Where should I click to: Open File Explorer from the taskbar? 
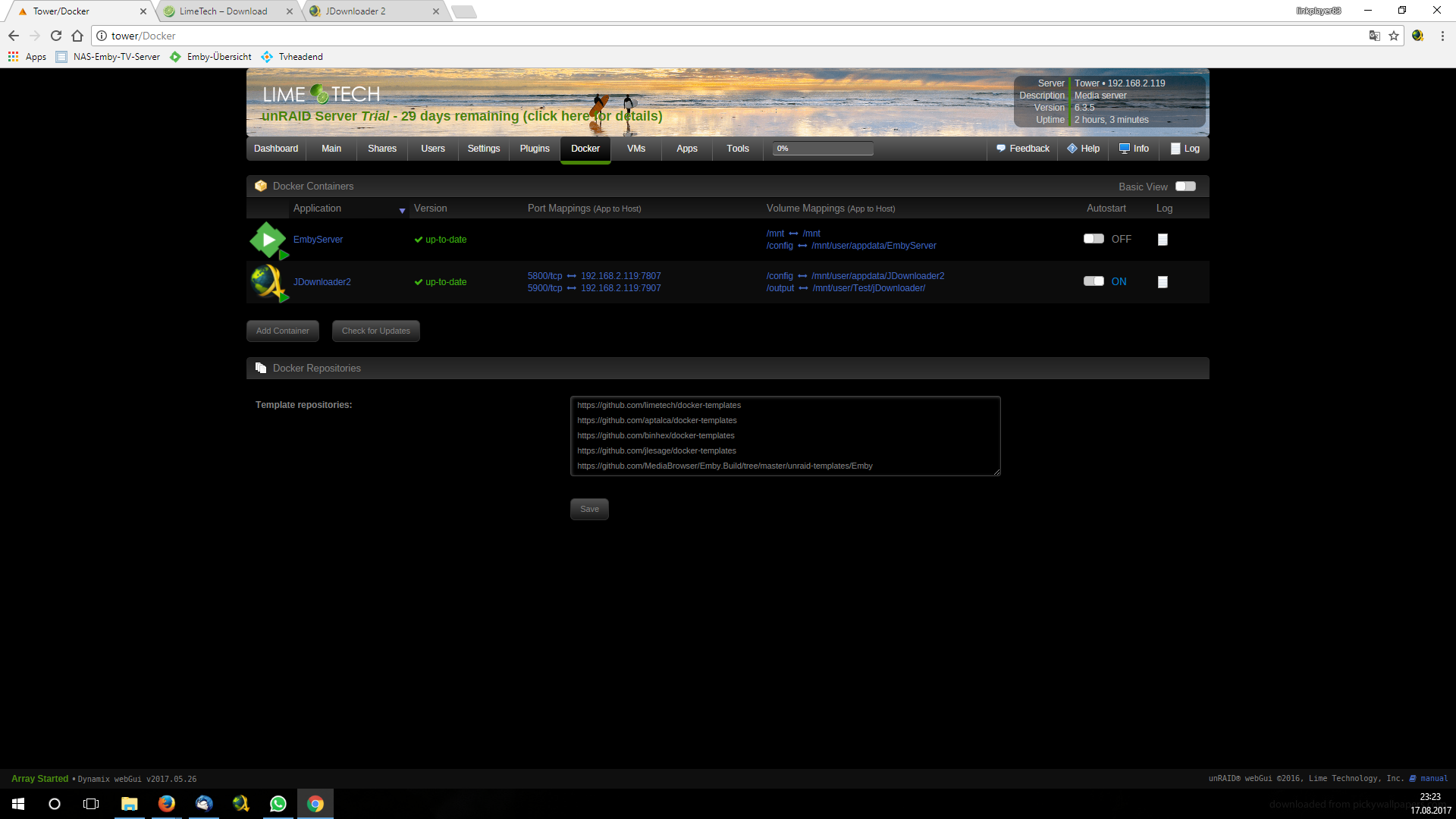[130, 804]
